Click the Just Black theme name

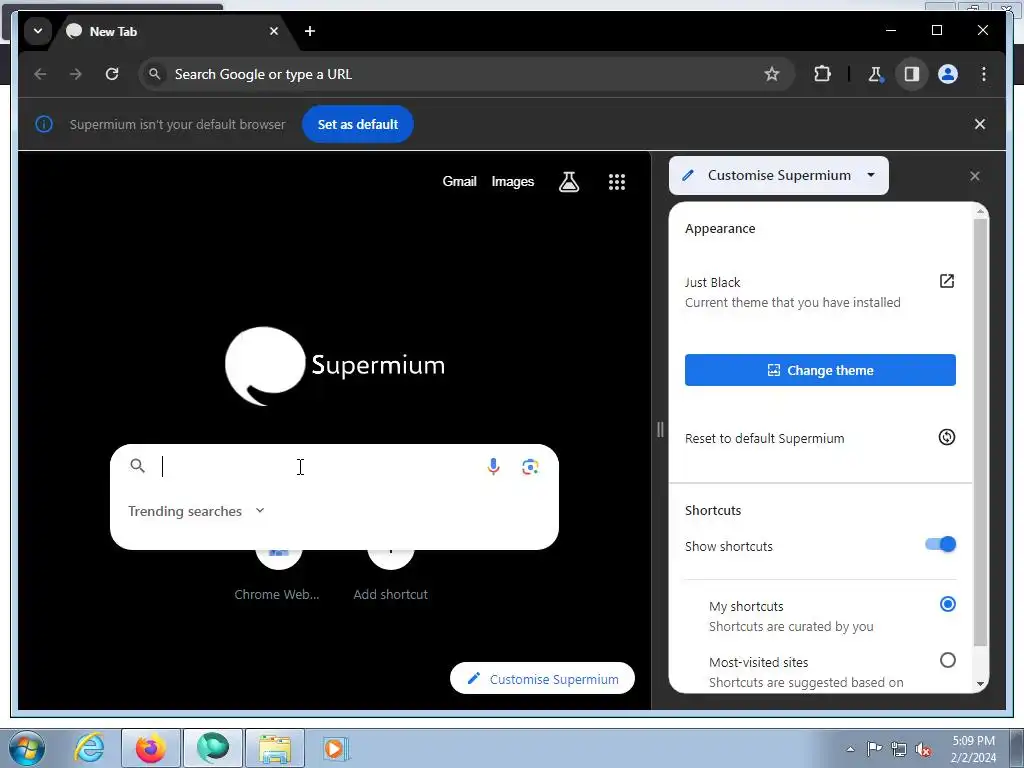point(712,282)
